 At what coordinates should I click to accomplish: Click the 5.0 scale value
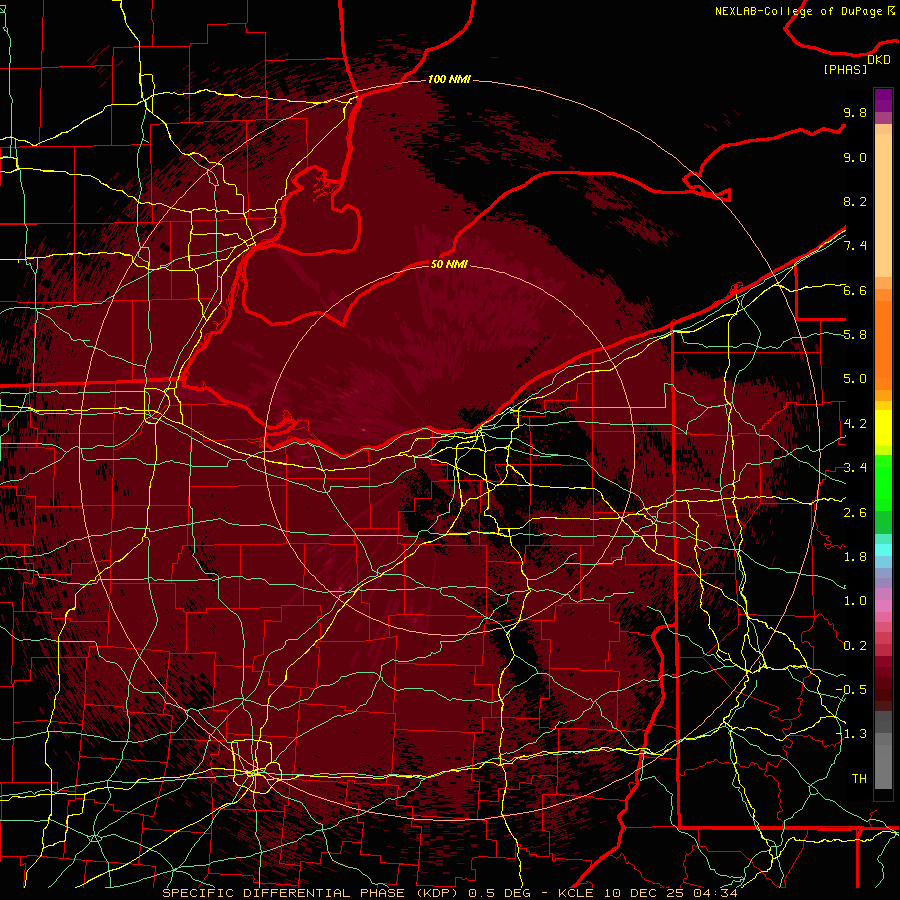coord(855,379)
